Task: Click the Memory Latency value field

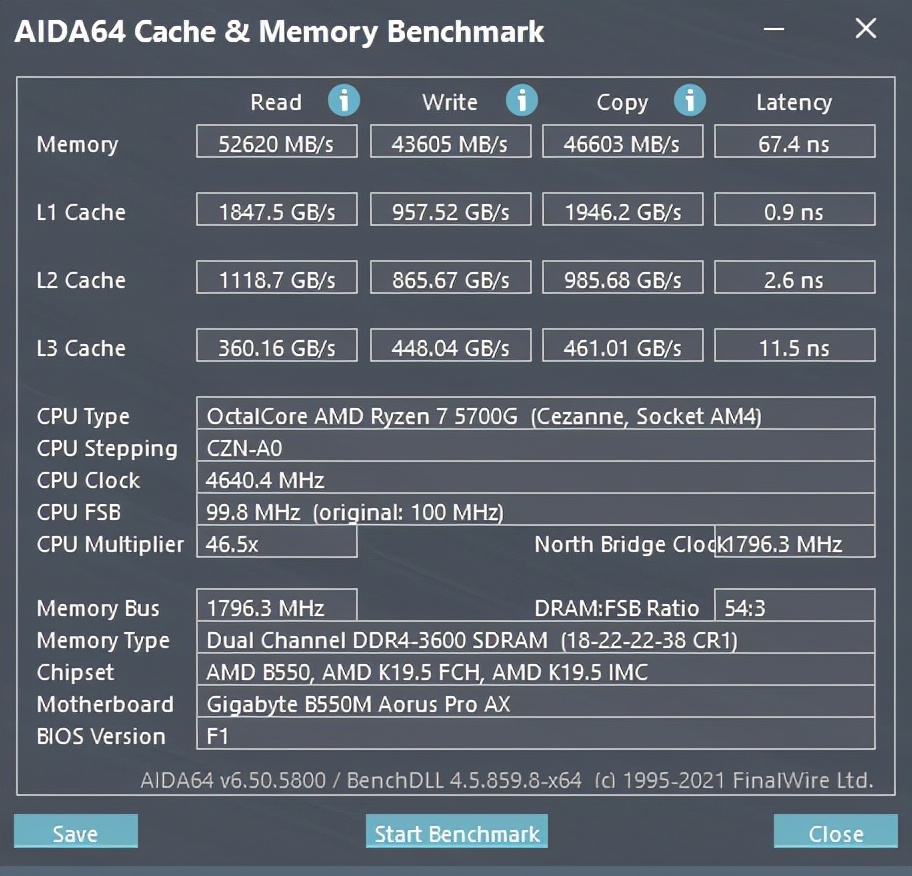Action: 794,143
